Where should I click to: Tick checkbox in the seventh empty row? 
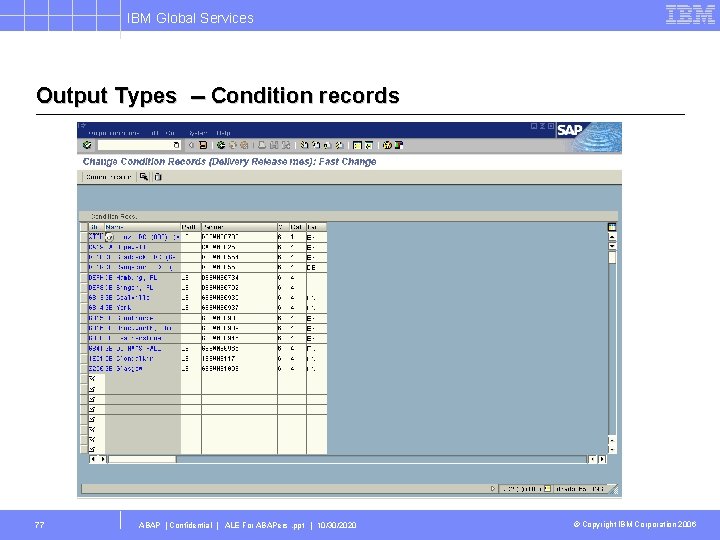click(92, 439)
